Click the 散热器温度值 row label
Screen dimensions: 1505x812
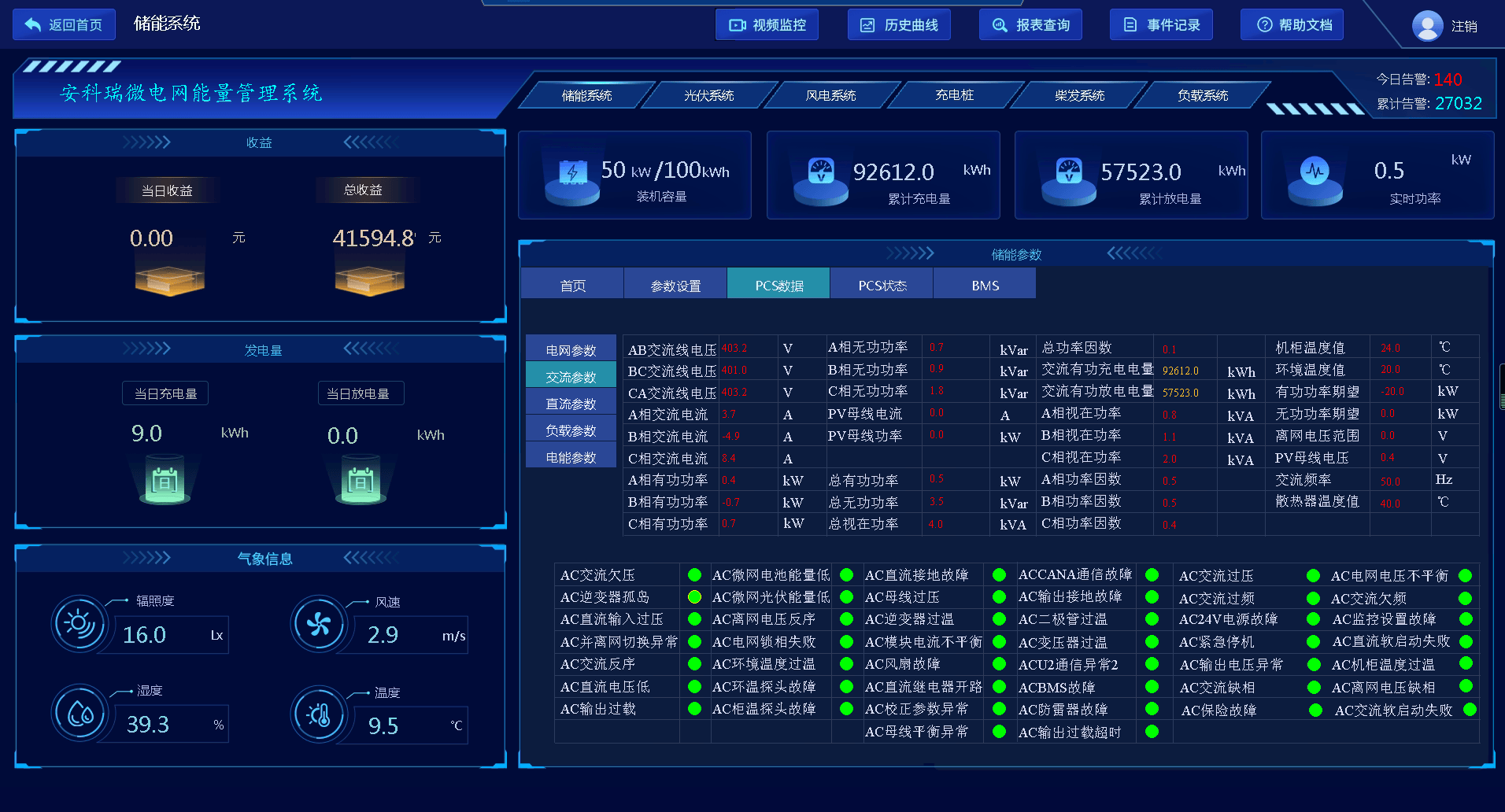coord(1317,501)
